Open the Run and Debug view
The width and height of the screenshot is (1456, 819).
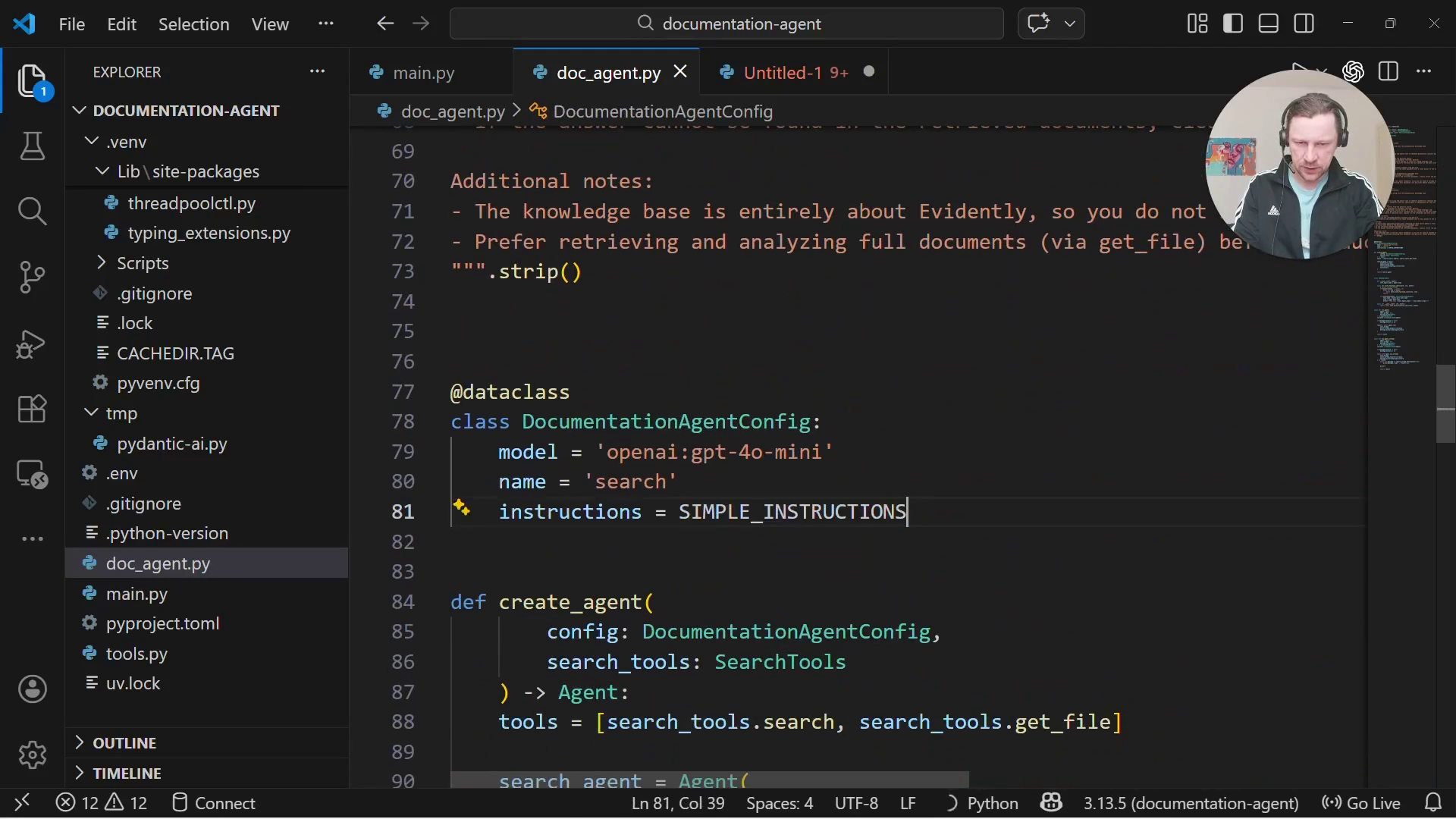32,344
